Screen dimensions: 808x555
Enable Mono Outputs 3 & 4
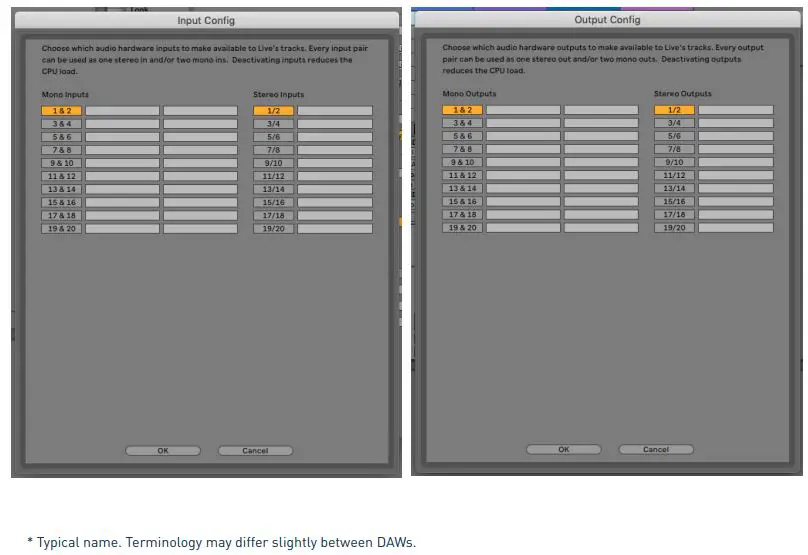click(463, 123)
